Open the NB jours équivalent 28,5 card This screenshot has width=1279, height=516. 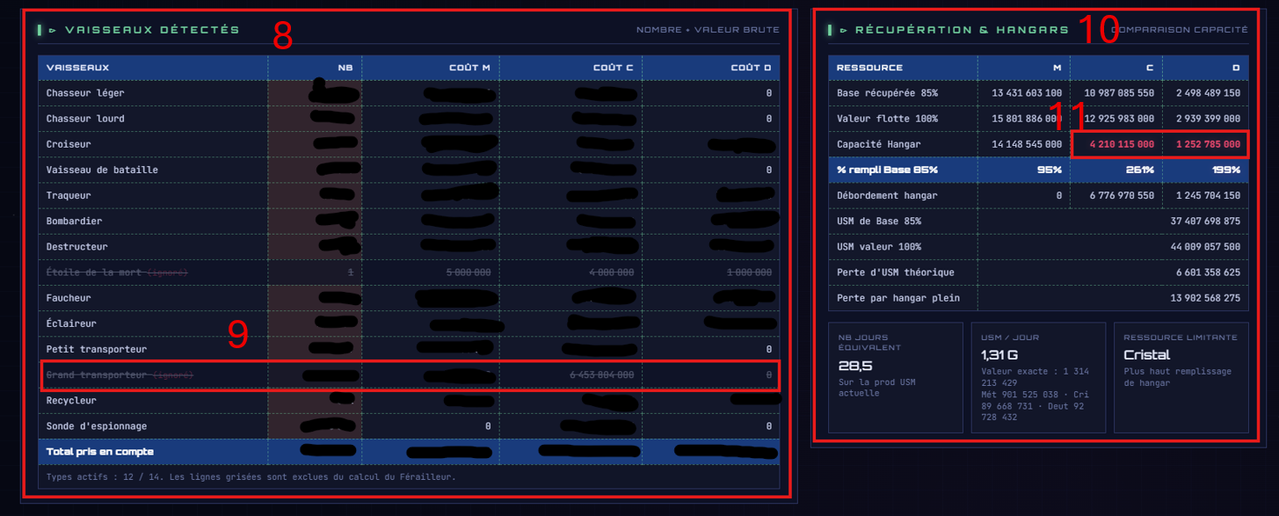click(x=896, y=378)
